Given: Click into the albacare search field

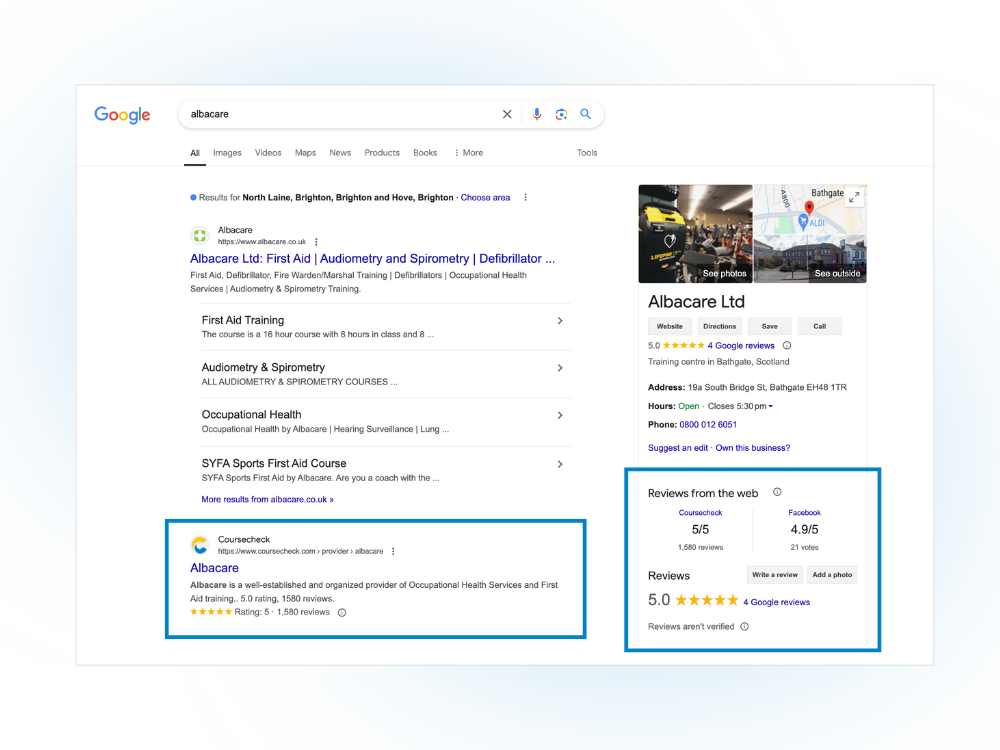Looking at the screenshot, I should click(x=341, y=114).
